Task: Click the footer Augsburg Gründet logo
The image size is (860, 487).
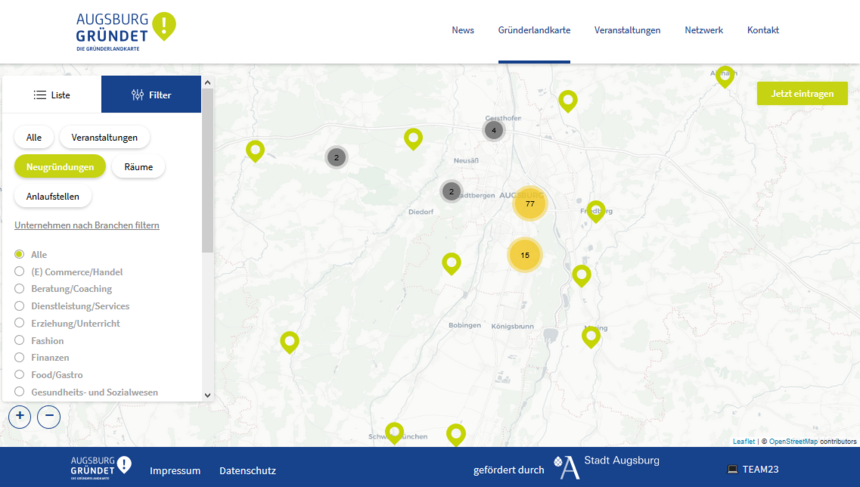Action: [x=101, y=468]
